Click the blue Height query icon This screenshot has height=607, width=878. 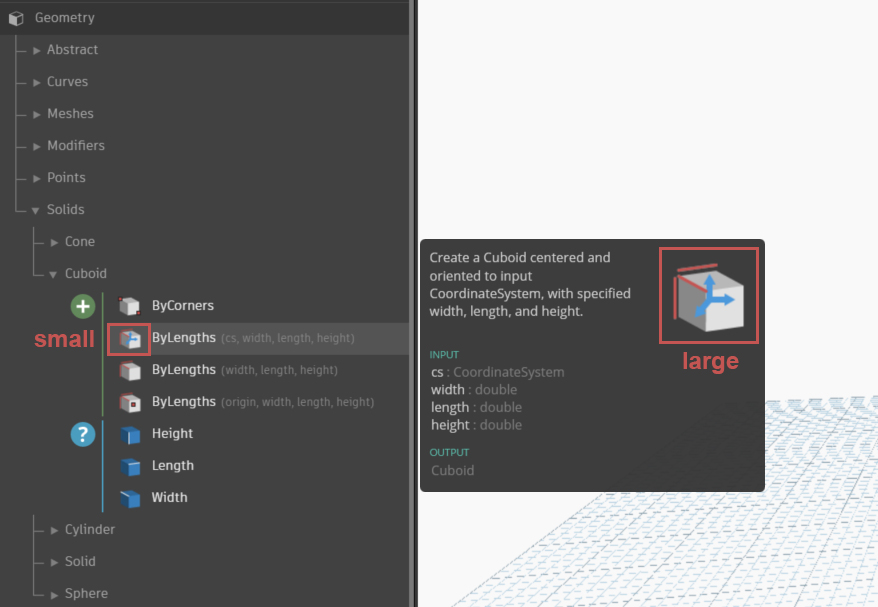coord(130,435)
